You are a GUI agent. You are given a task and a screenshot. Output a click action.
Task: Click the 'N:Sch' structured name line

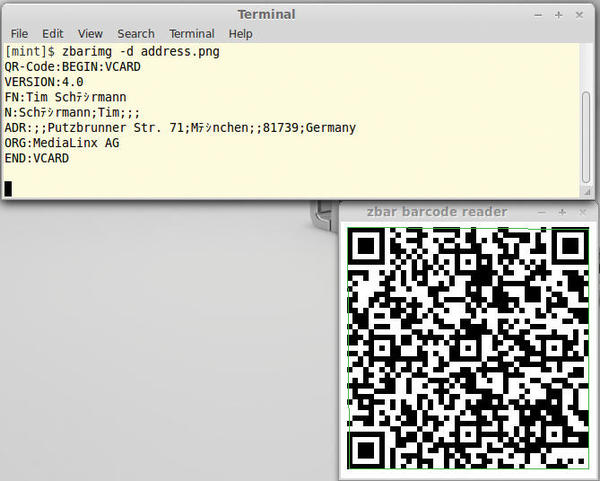72,113
